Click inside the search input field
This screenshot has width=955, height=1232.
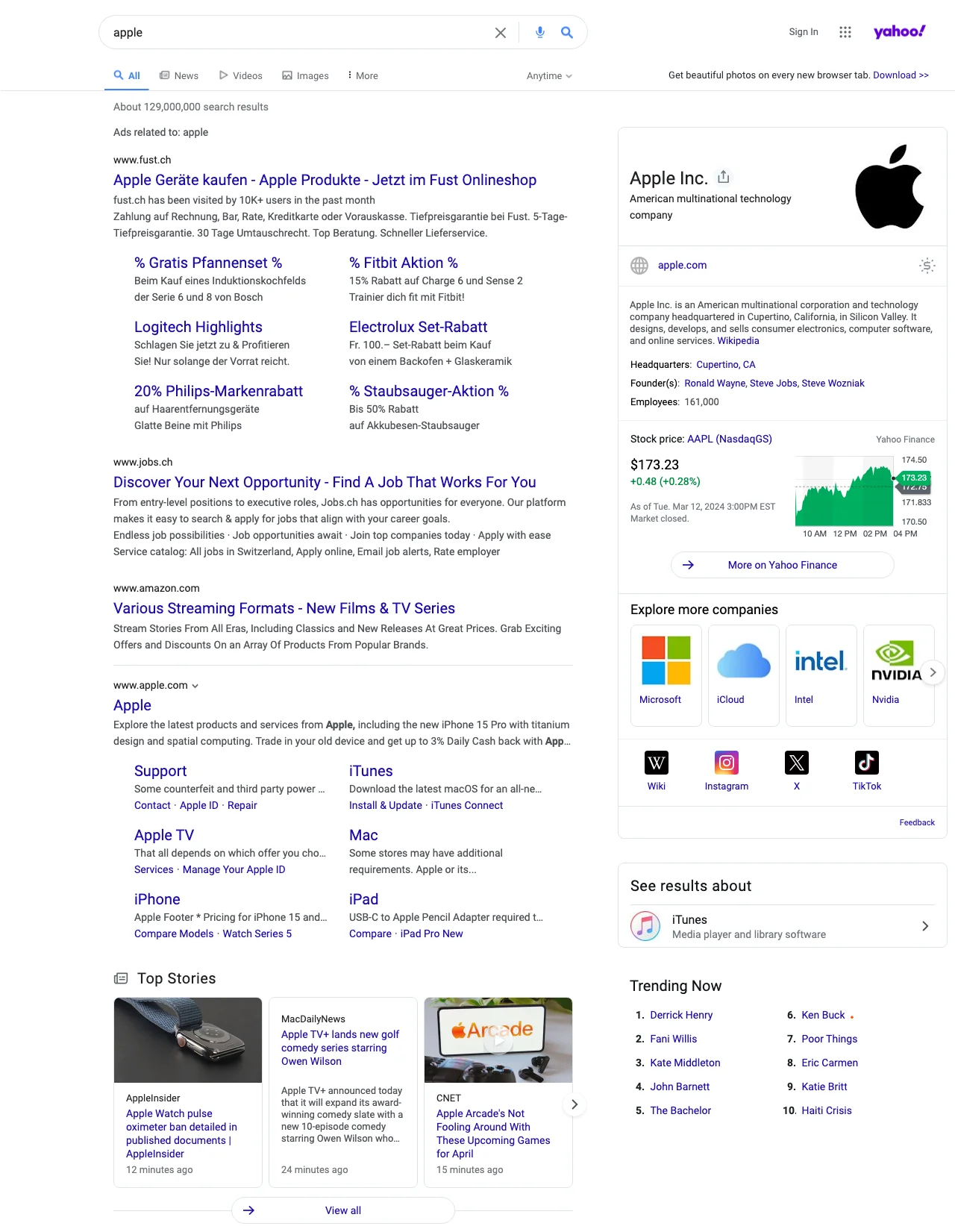click(298, 33)
